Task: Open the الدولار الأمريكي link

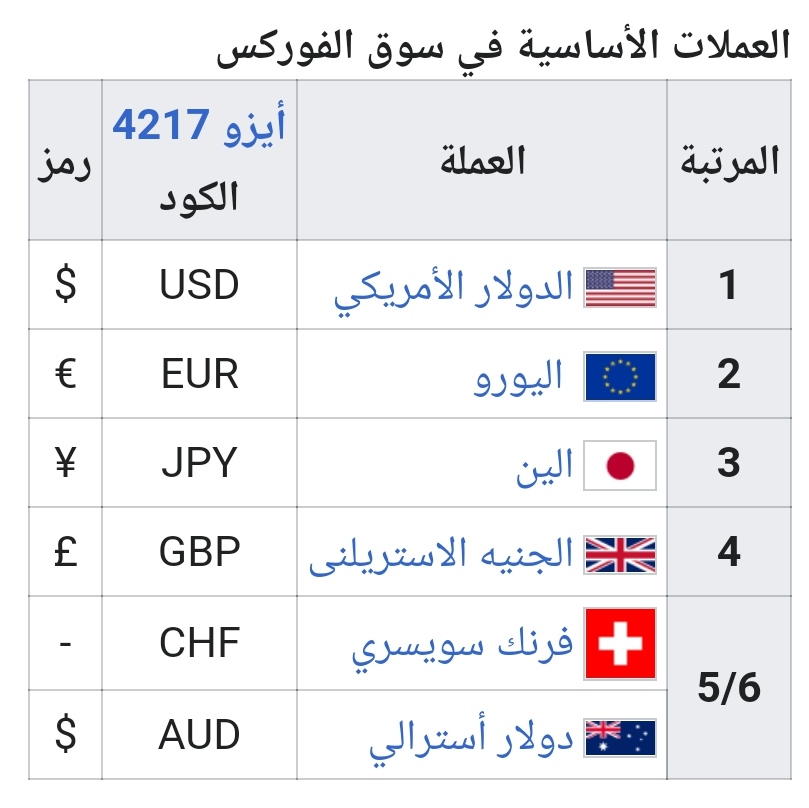Action: click(x=454, y=288)
